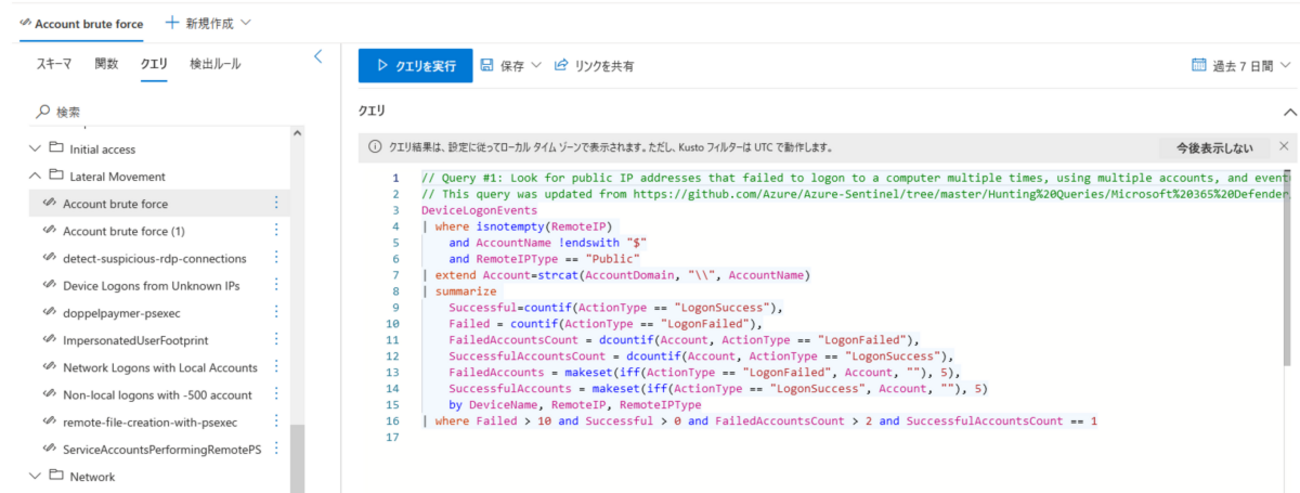1300x493 pixels.
Task: Expand the Network folder
Action: (x=37, y=476)
